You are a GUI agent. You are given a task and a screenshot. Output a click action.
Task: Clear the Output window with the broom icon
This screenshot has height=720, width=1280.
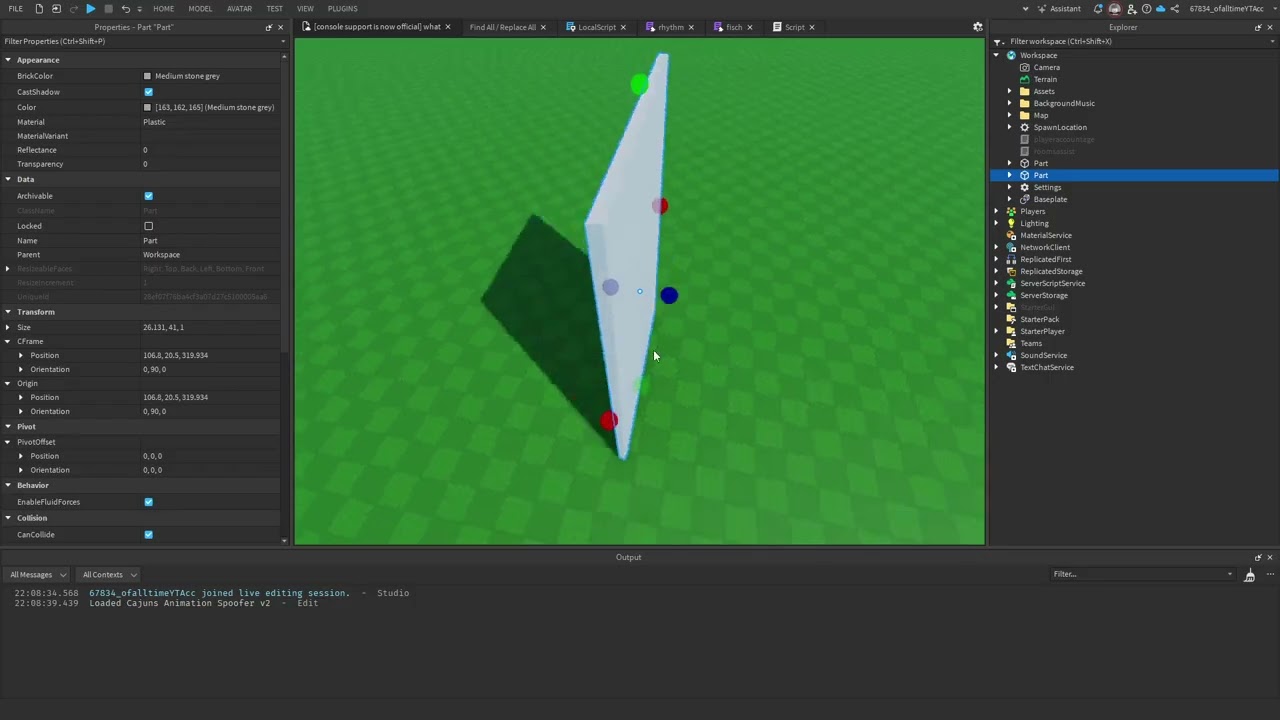point(1250,574)
